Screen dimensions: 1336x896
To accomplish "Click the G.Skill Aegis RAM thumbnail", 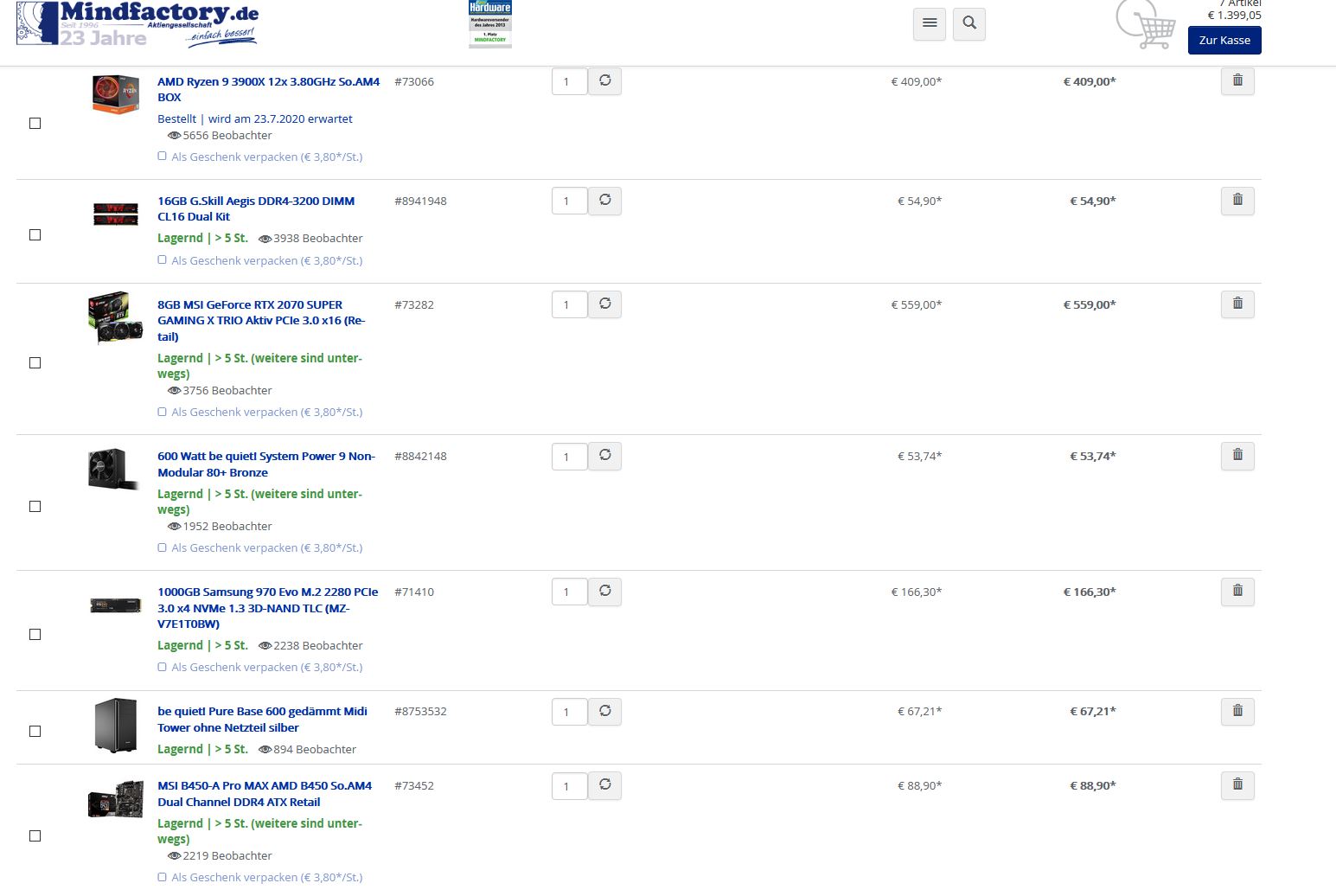I will [116, 214].
